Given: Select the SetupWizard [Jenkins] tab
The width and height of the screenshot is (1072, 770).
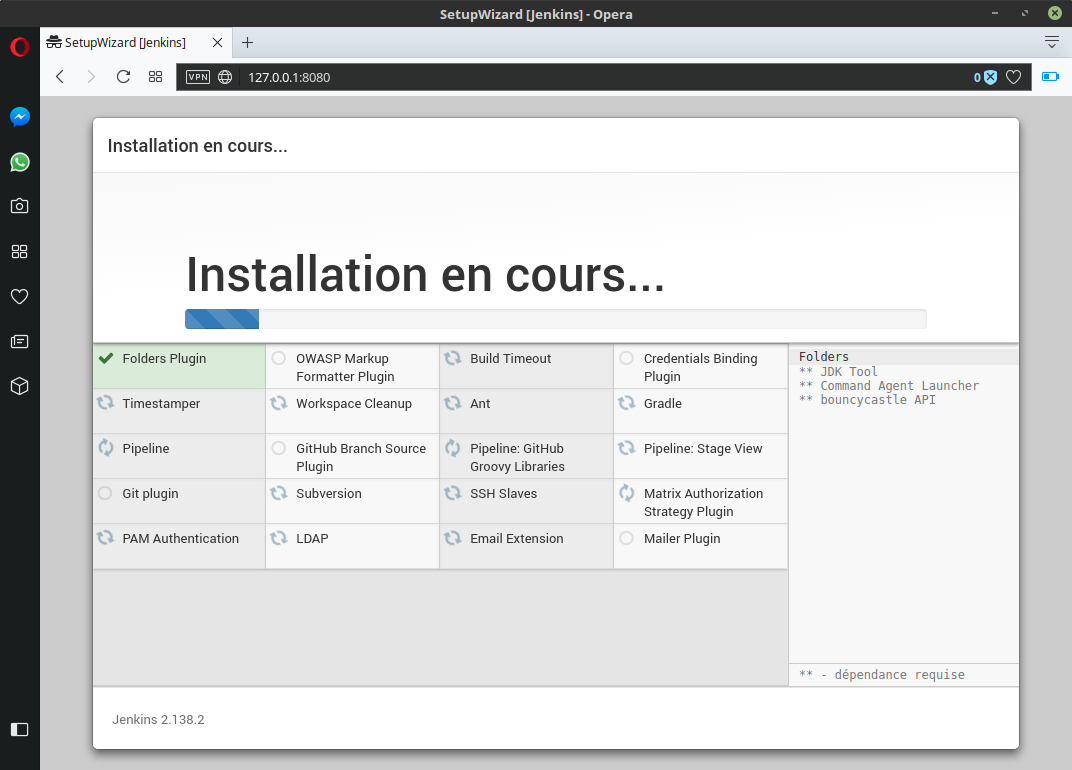Looking at the screenshot, I should pos(125,42).
